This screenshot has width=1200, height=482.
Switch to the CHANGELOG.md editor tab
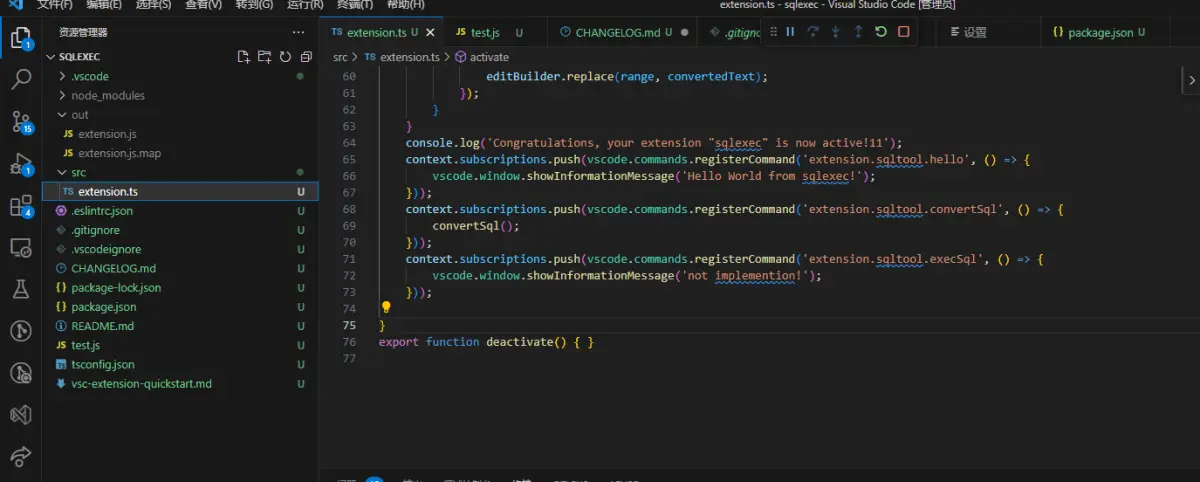pos(622,32)
